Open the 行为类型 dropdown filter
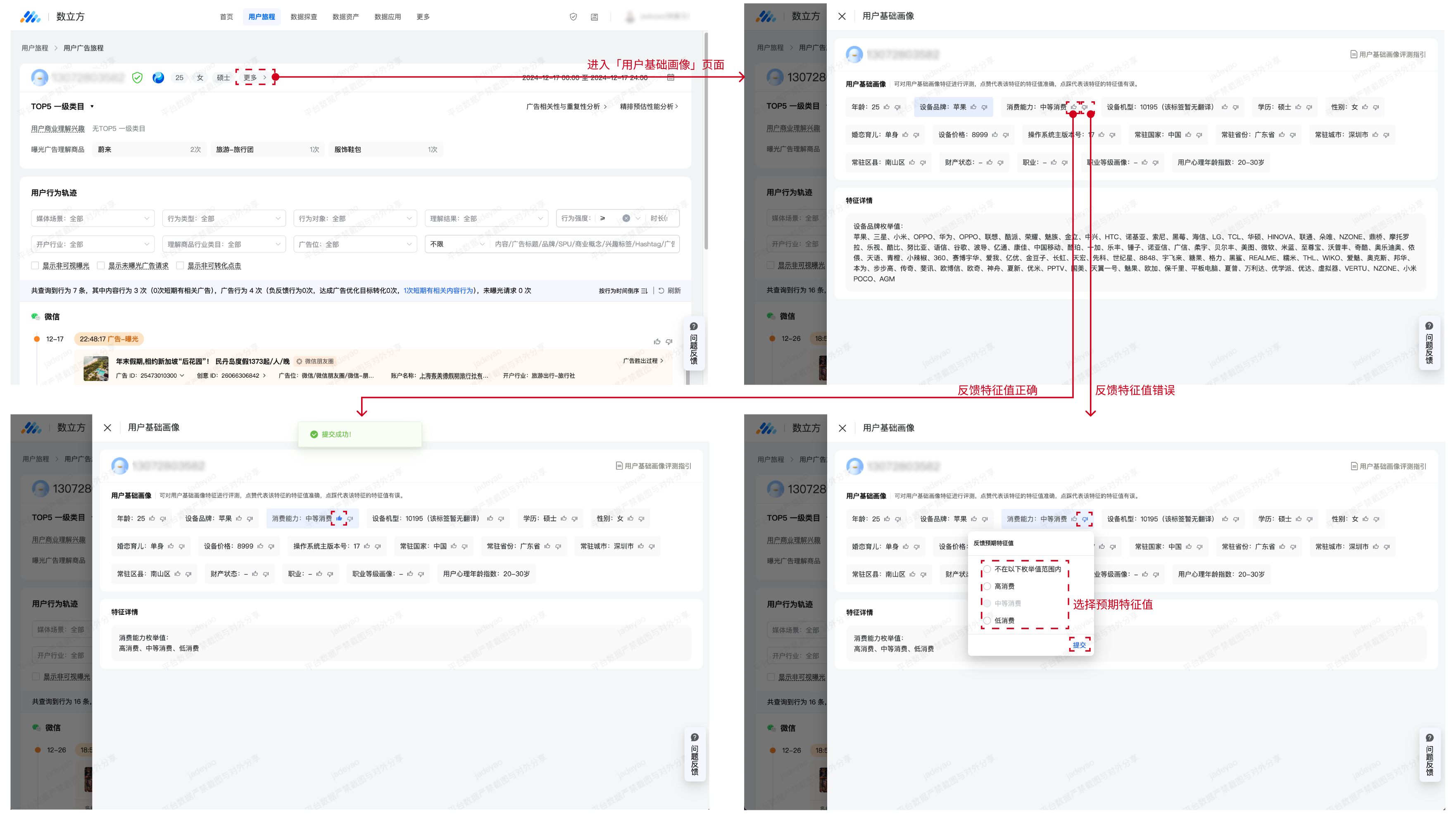Image resolution: width=1456 pixels, height=814 pixels. pos(224,218)
